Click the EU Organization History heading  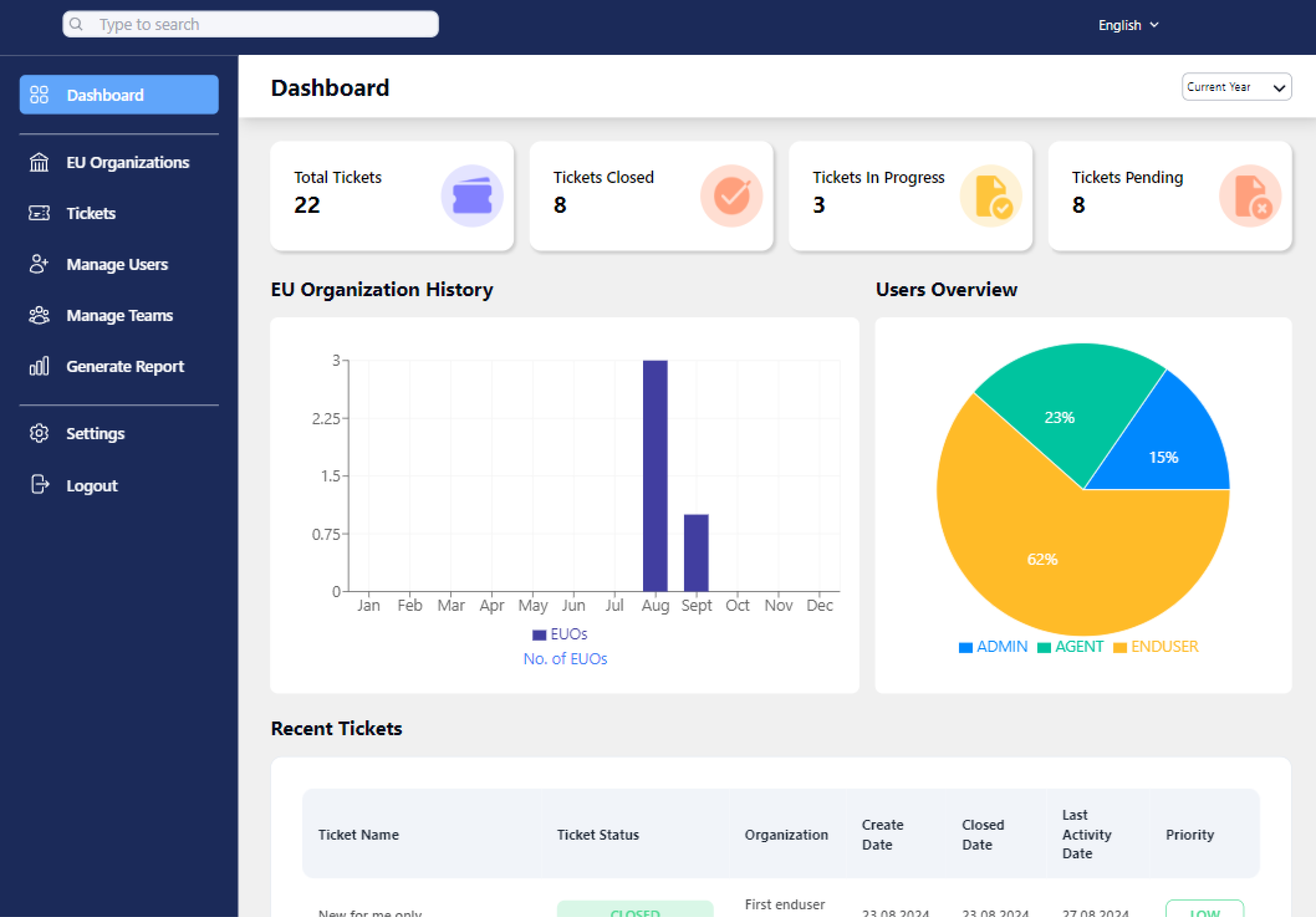click(382, 290)
